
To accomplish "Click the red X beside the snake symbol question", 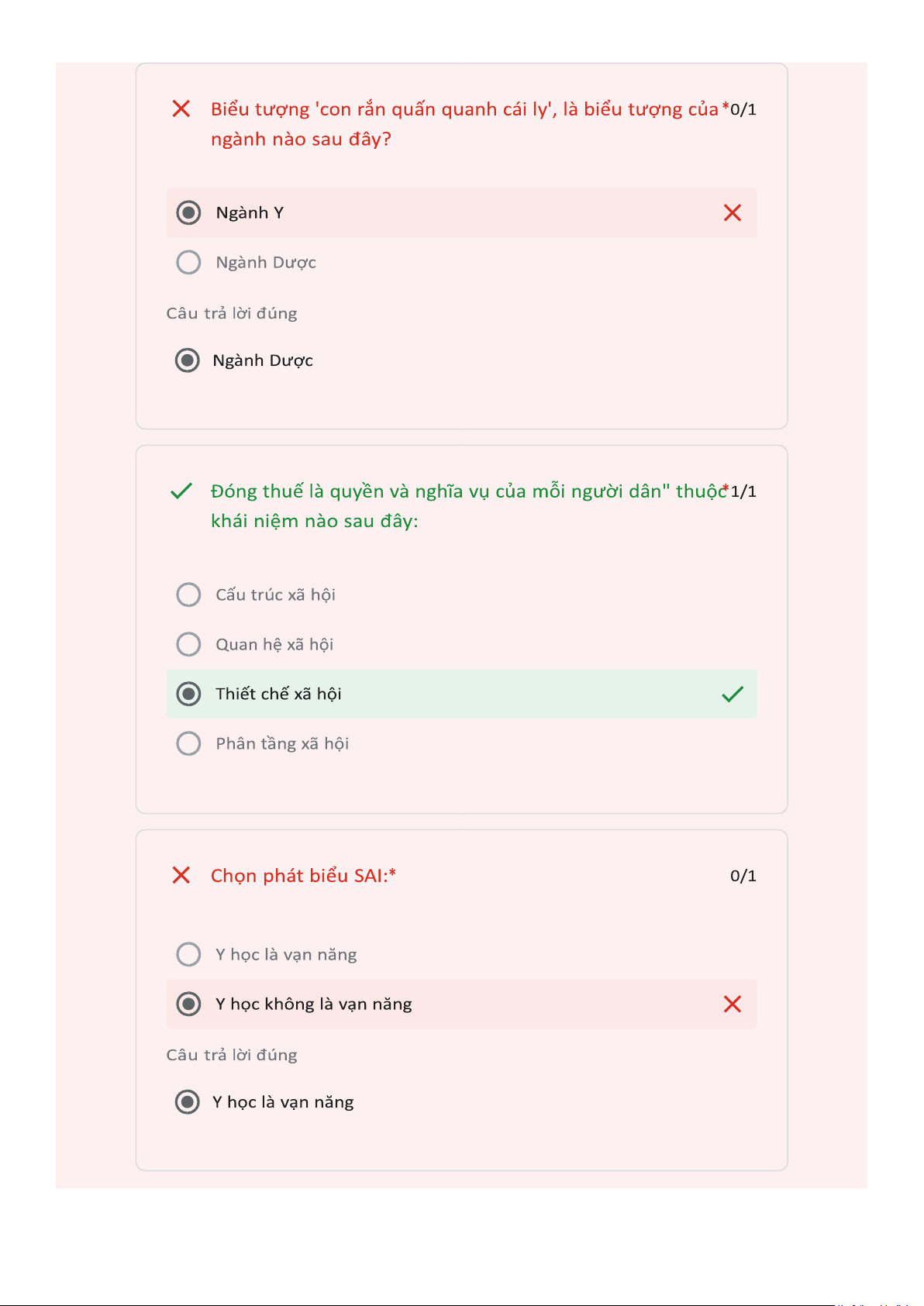I will click(181, 109).
